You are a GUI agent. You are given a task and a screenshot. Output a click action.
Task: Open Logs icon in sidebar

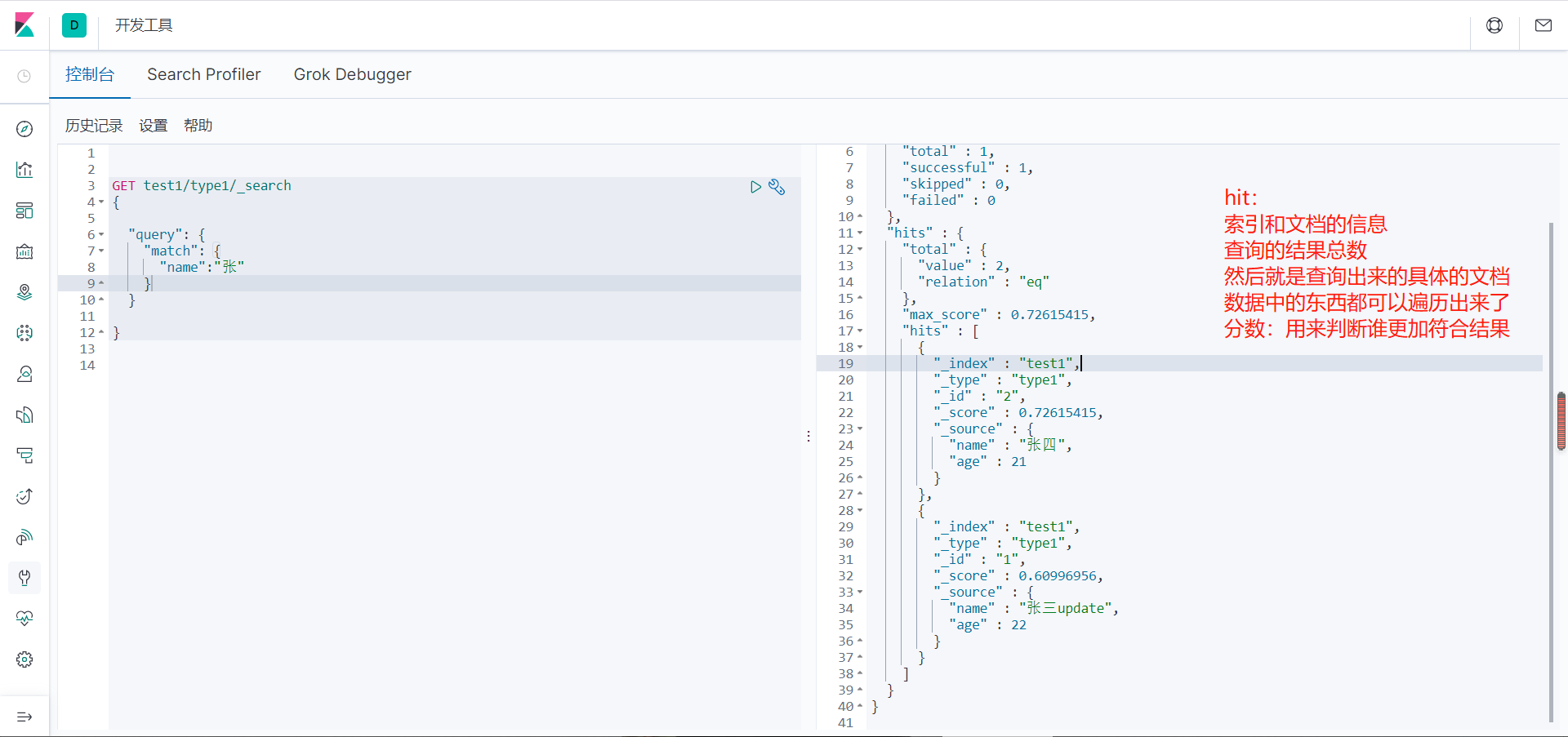coord(24,415)
